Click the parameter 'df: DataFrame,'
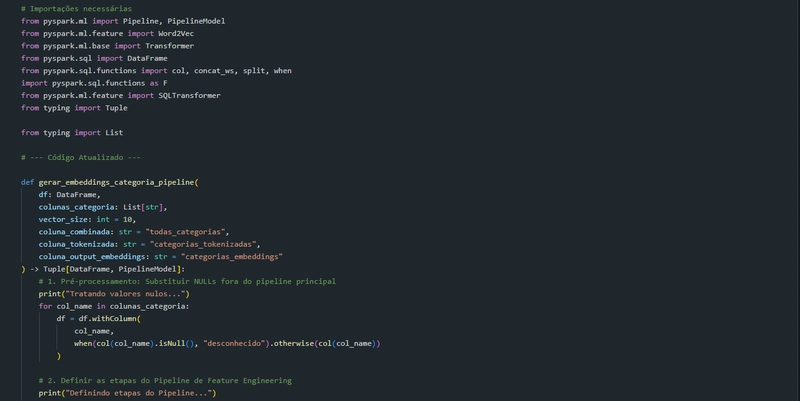The image size is (800, 401). coord(69,195)
